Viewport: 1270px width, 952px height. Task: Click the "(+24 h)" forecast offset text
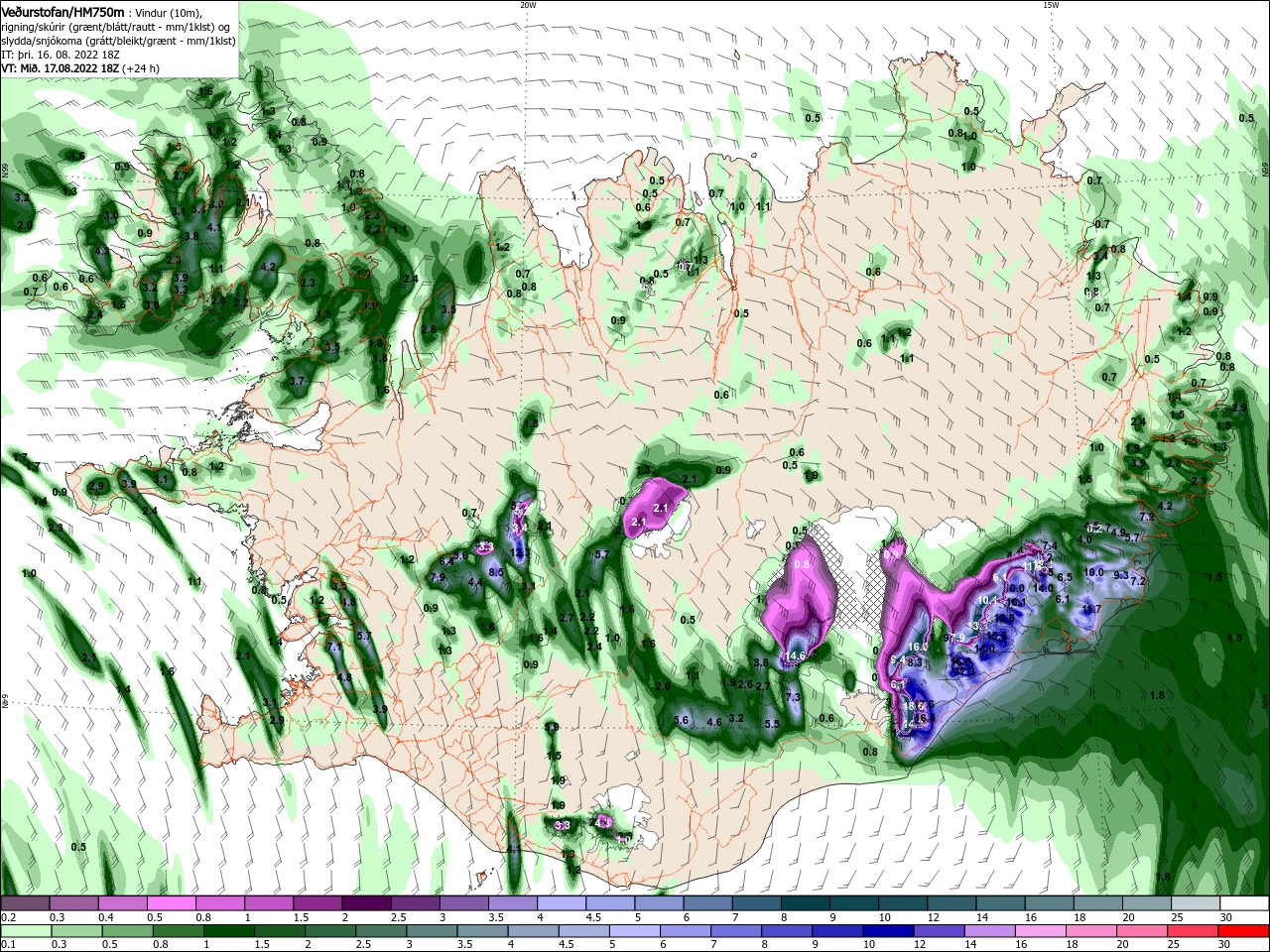pos(140,68)
